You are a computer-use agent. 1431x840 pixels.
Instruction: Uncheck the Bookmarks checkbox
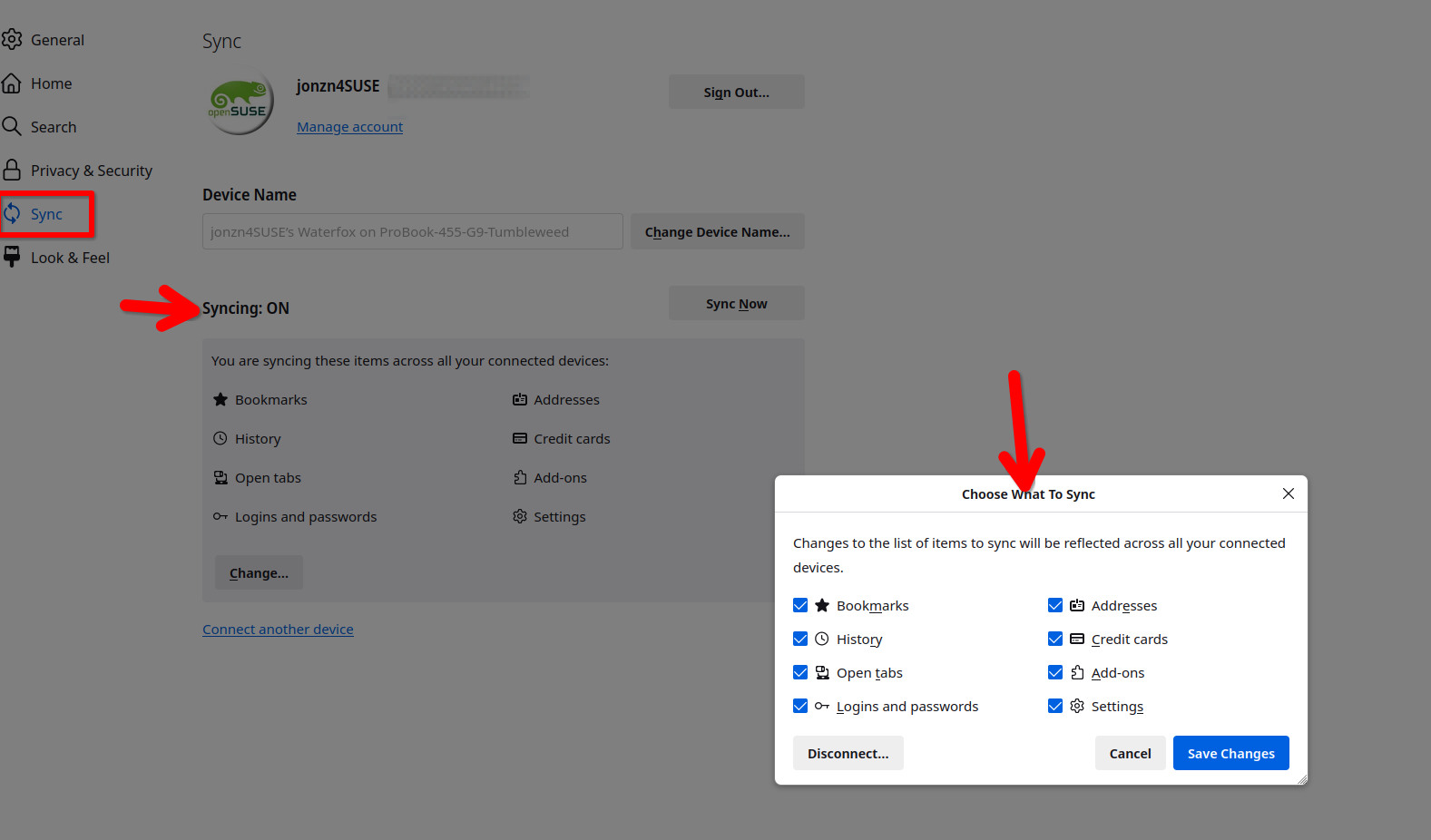pyautogui.click(x=800, y=605)
